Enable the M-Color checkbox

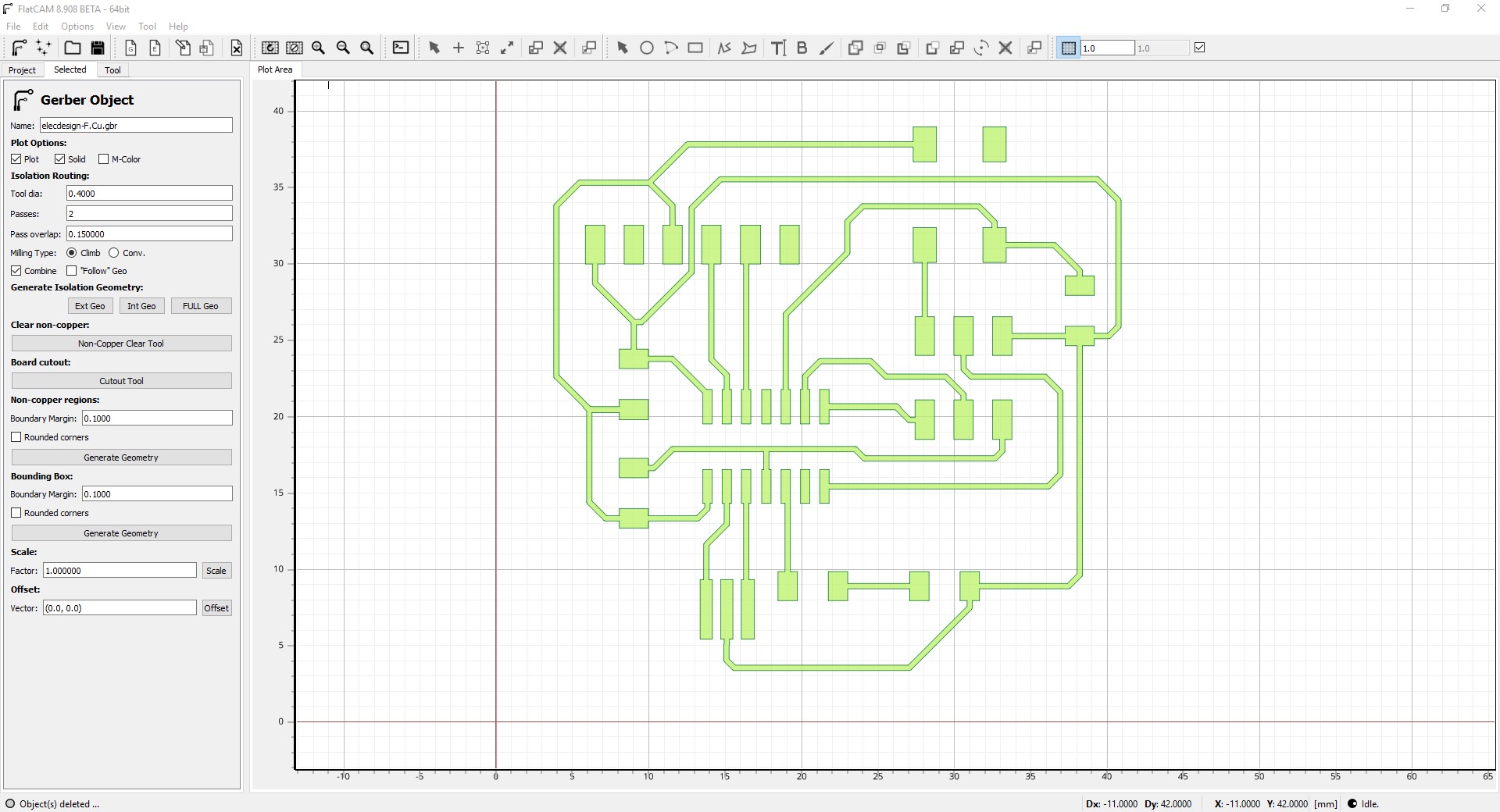point(103,159)
